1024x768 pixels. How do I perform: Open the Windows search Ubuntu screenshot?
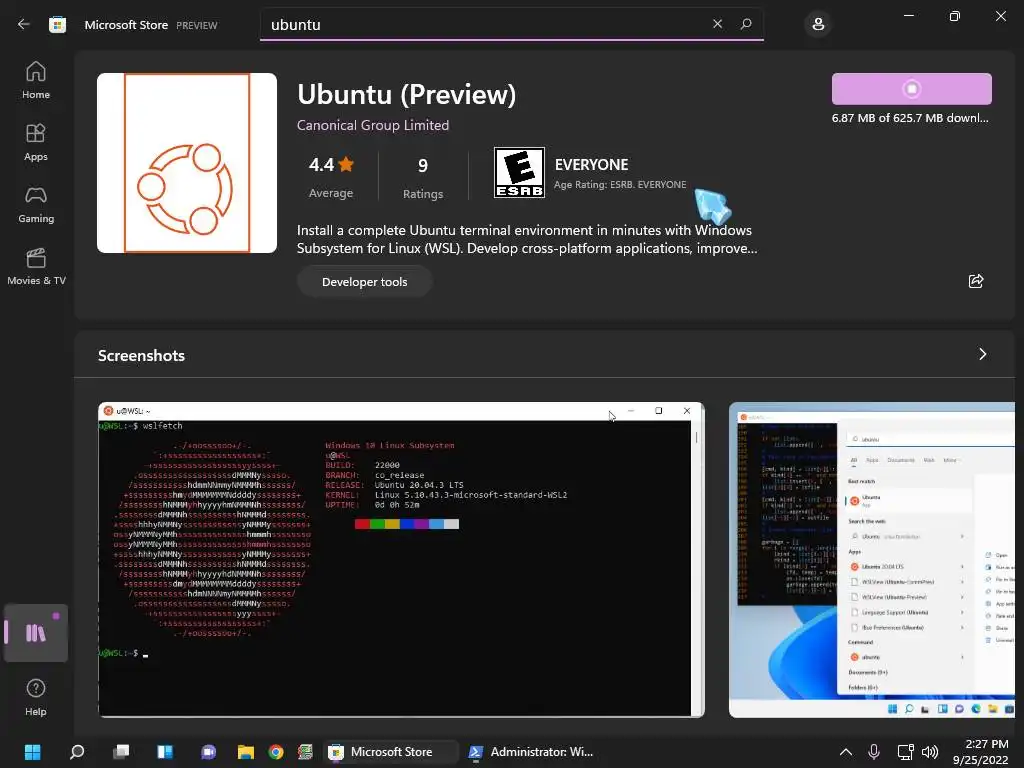[872, 560]
